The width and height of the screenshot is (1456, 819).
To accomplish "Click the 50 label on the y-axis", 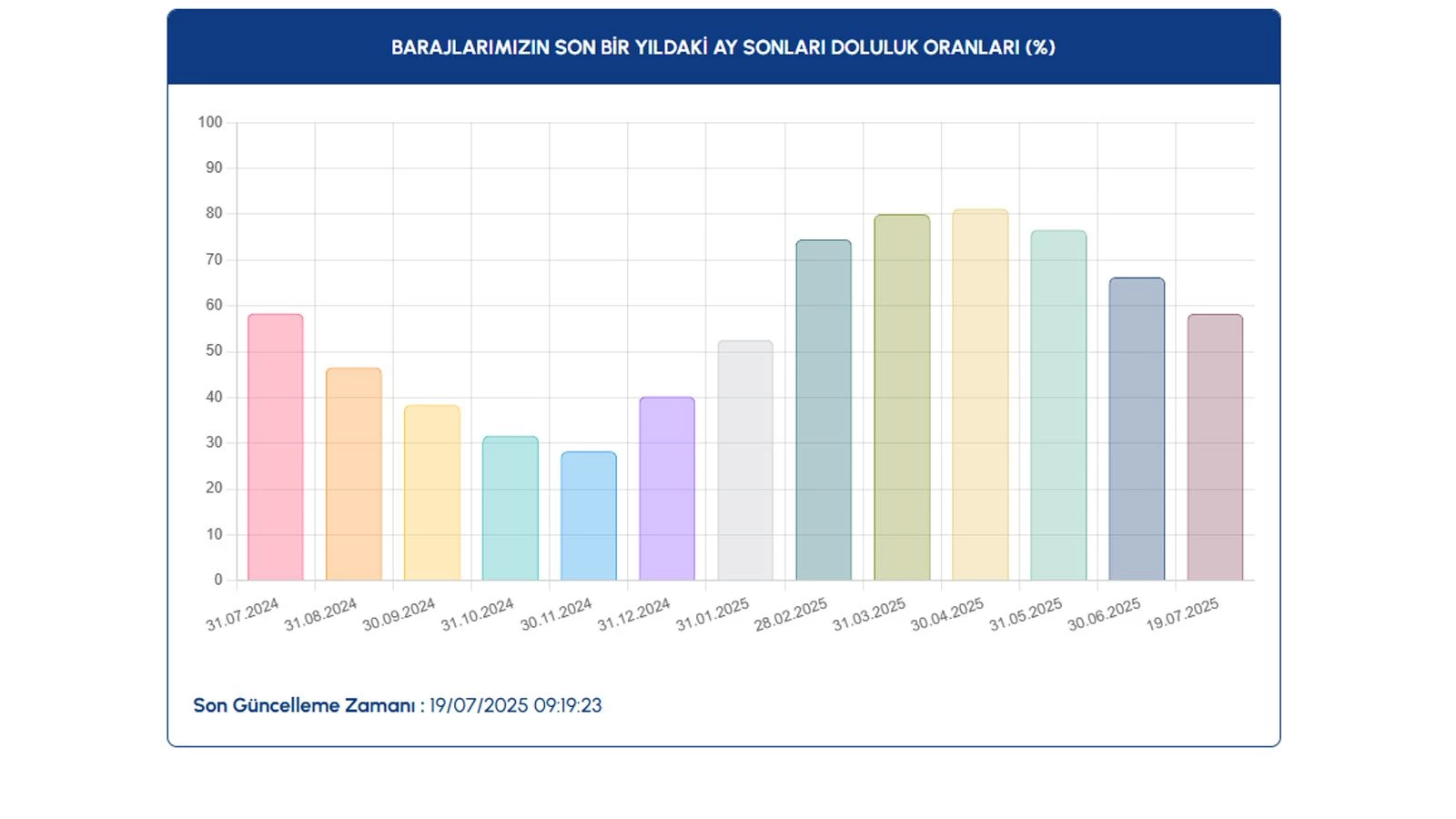I will (214, 350).
